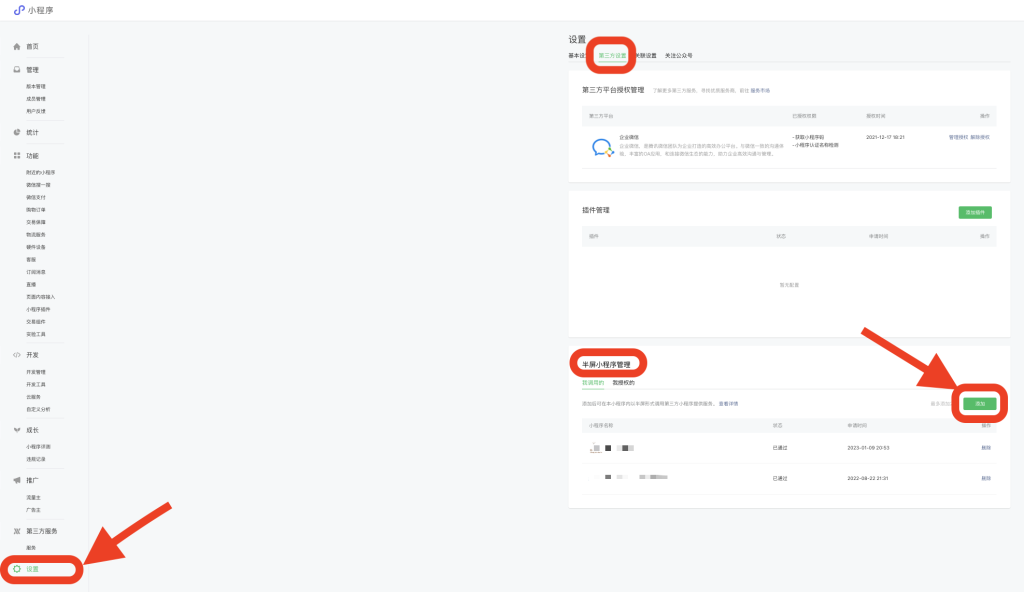Screen dimensions: 1024x592
Task: Select the 我授权的 tab
Action: click(x=623, y=383)
